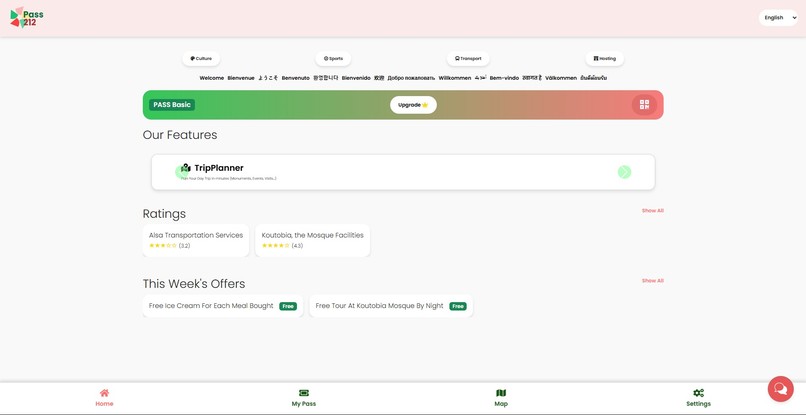Click the (4.3) rating value
806x415 pixels.
pyautogui.click(x=297, y=246)
